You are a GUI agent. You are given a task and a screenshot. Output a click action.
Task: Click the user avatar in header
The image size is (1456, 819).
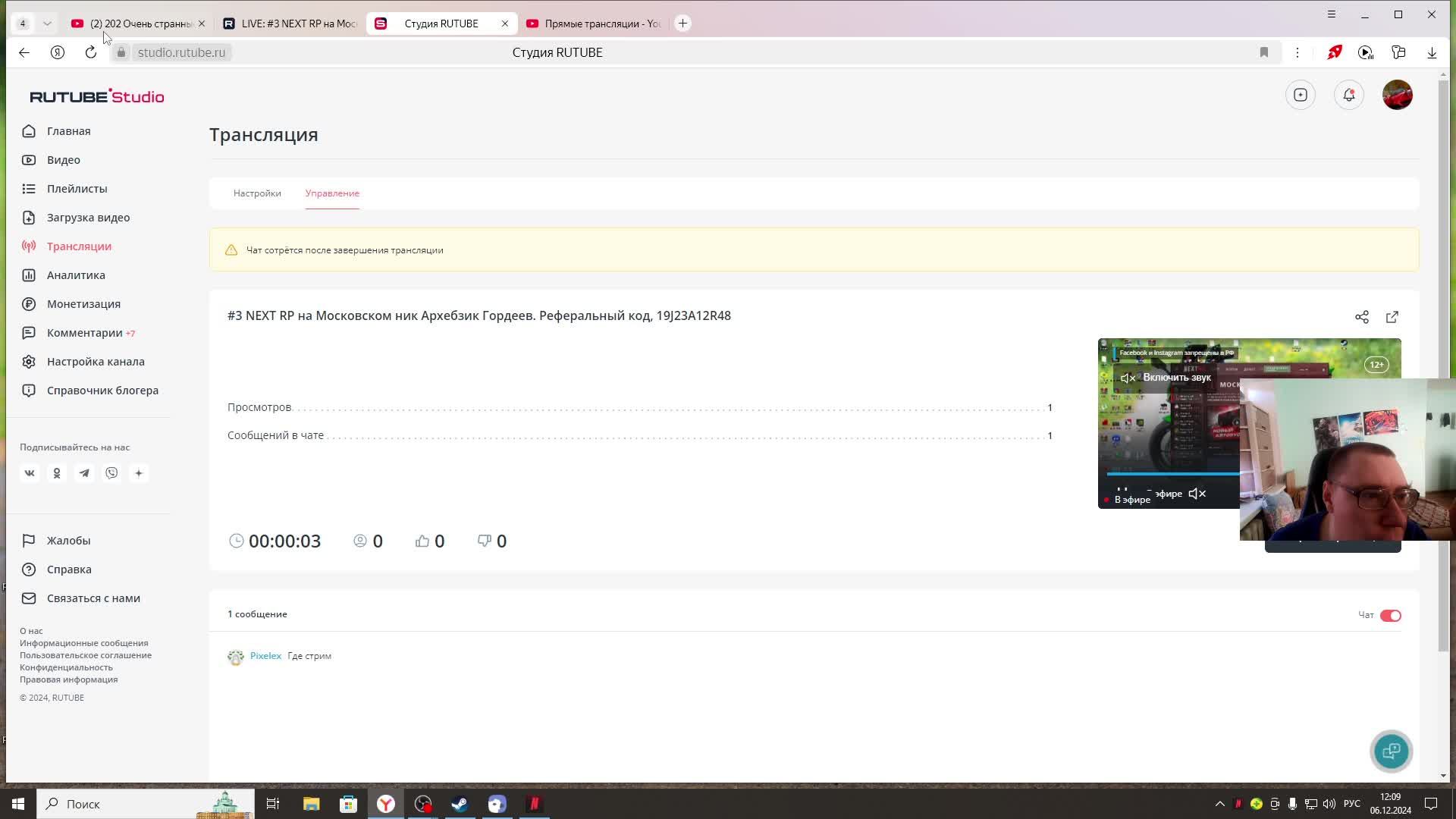(1397, 95)
